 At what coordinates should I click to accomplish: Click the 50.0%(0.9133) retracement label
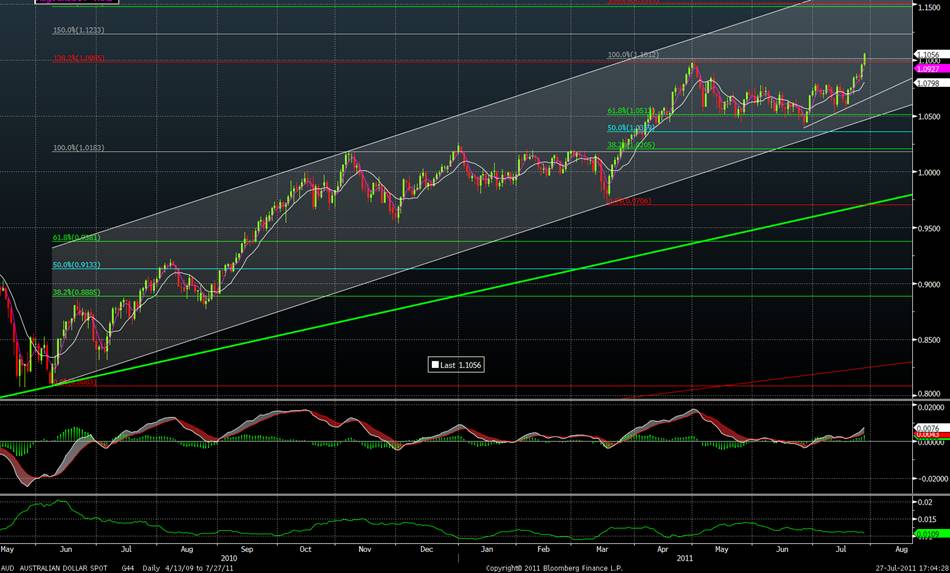pos(78,266)
